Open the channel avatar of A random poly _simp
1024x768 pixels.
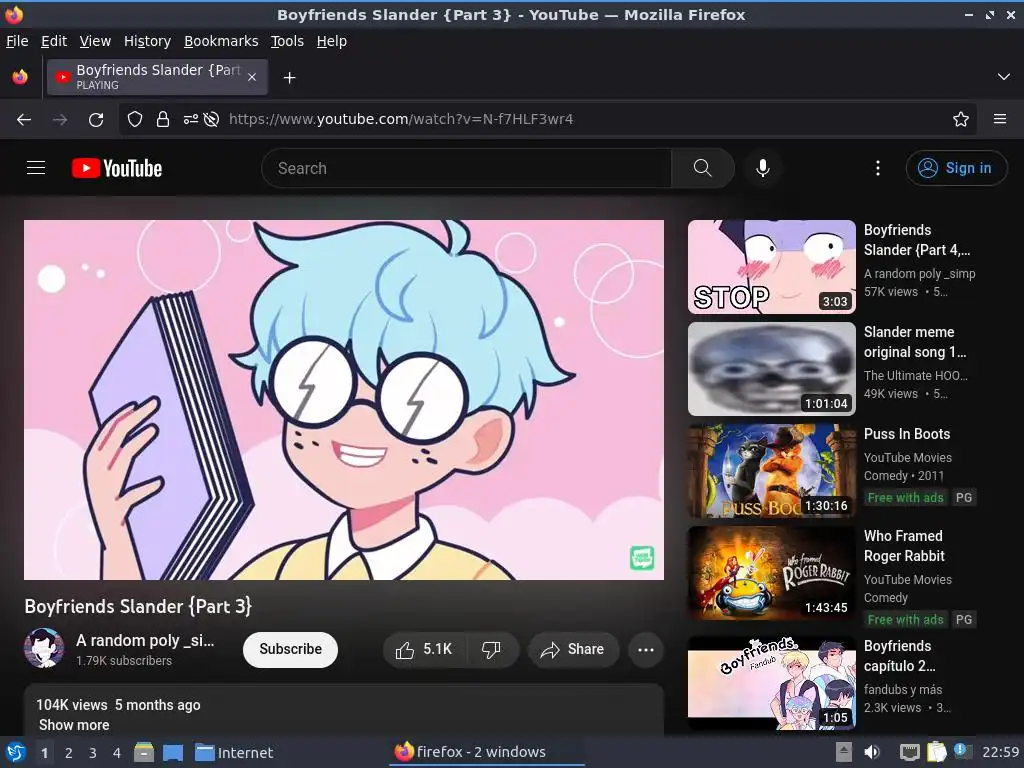(x=44, y=648)
